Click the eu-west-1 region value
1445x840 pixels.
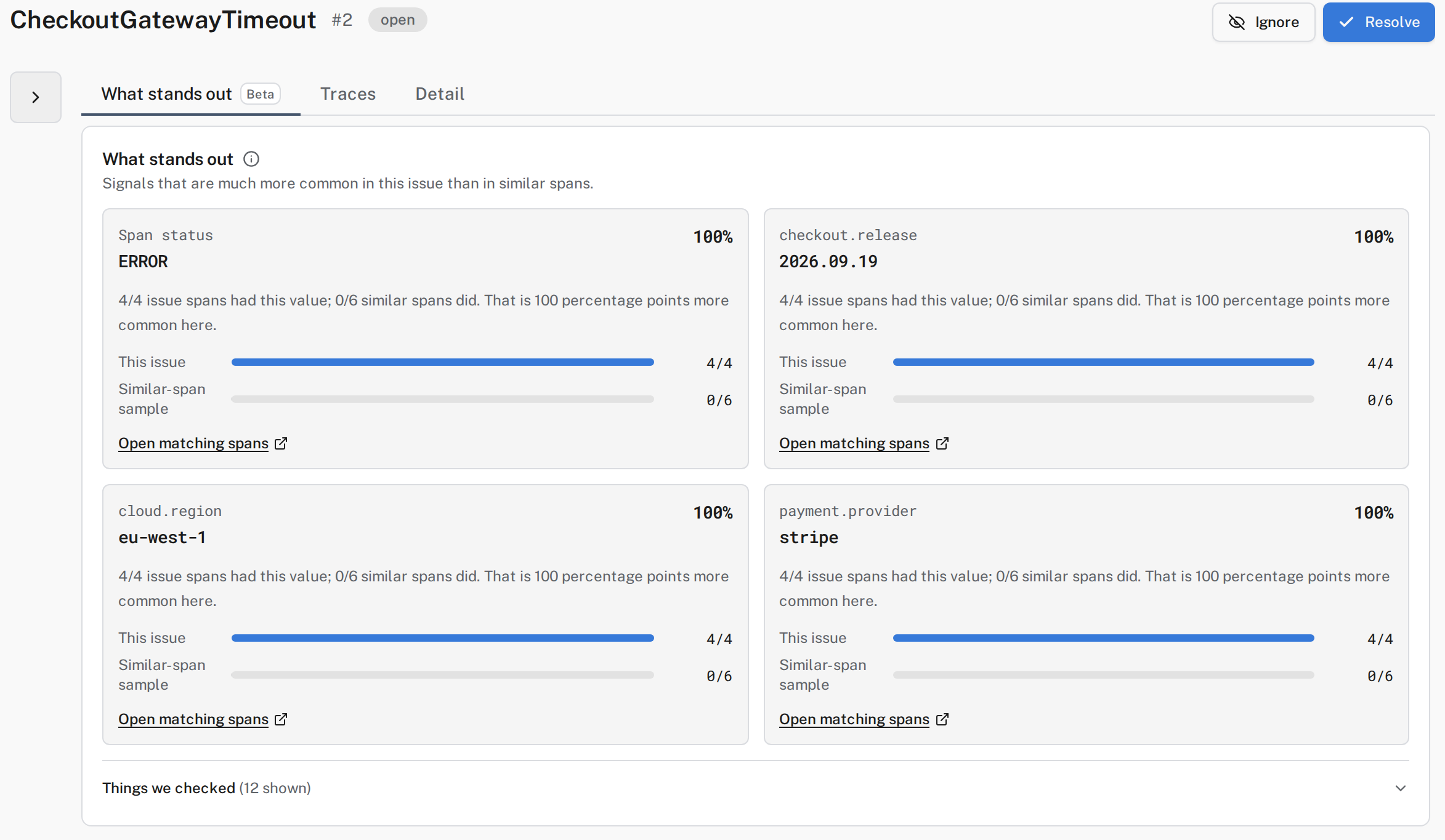click(162, 538)
